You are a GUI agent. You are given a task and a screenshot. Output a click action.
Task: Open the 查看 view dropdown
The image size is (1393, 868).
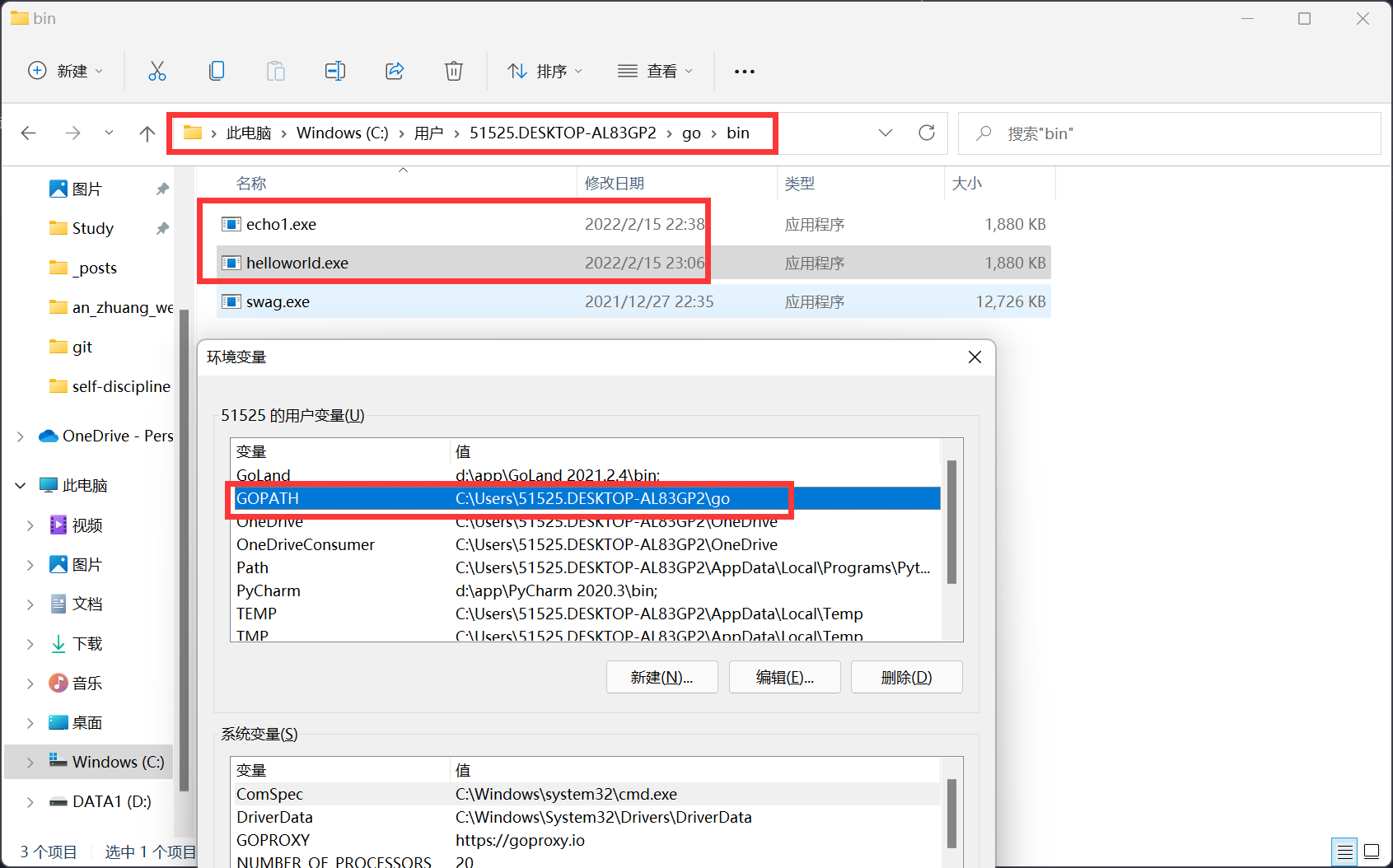pos(655,72)
